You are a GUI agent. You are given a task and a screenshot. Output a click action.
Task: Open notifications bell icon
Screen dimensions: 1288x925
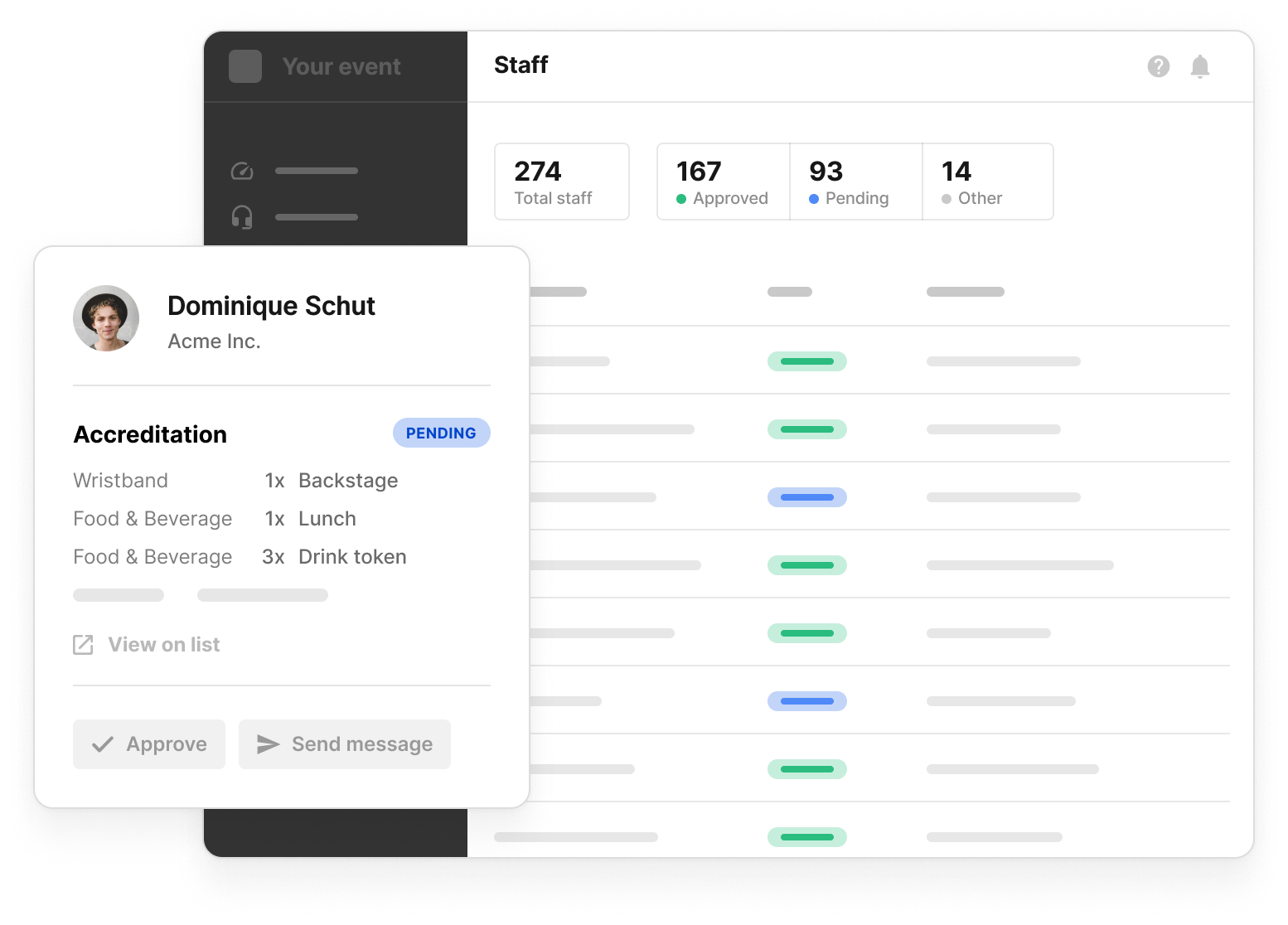click(x=1199, y=66)
